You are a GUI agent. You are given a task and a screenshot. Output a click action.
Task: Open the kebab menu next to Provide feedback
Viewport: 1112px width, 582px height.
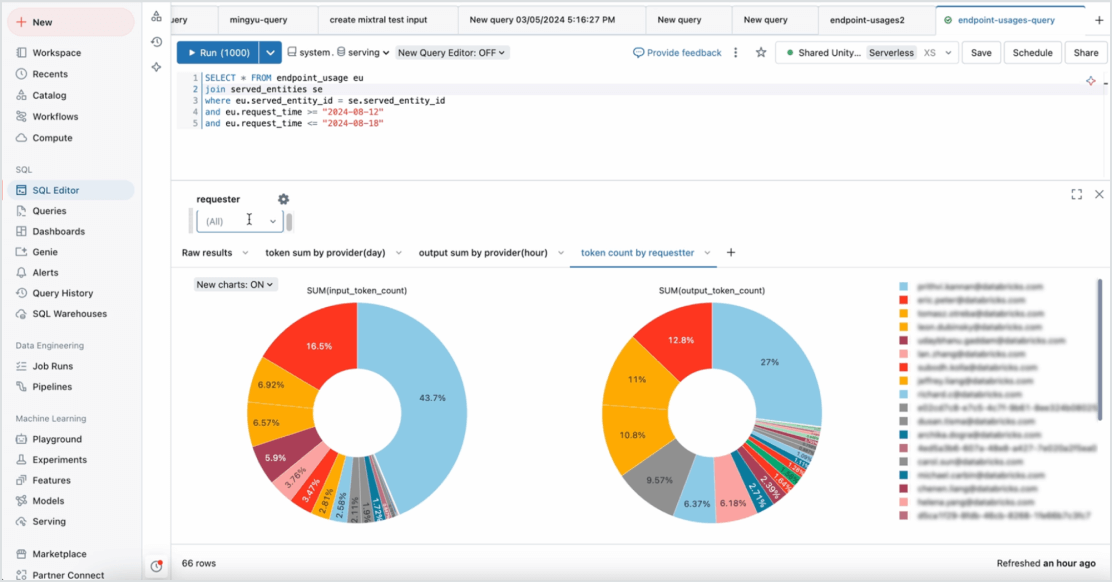(x=735, y=52)
